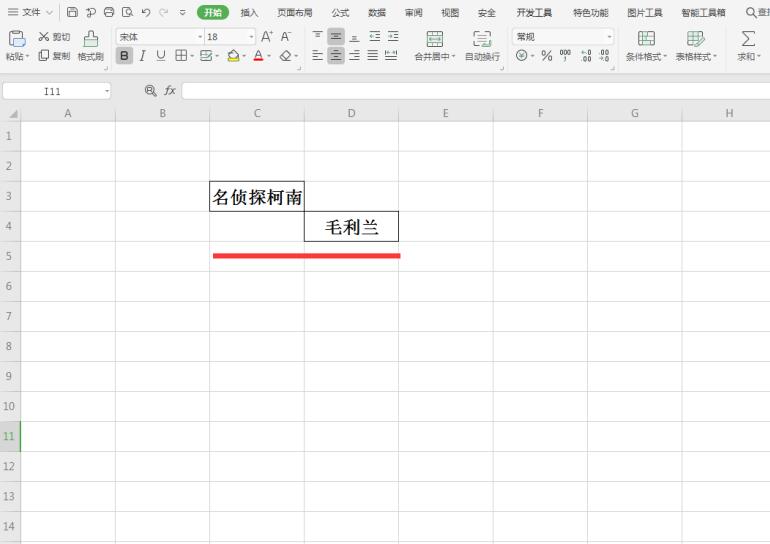Image resolution: width=770 pixels, height=544 pixels.
Task: Increase indent in the cell
Action: coord(393,36)
